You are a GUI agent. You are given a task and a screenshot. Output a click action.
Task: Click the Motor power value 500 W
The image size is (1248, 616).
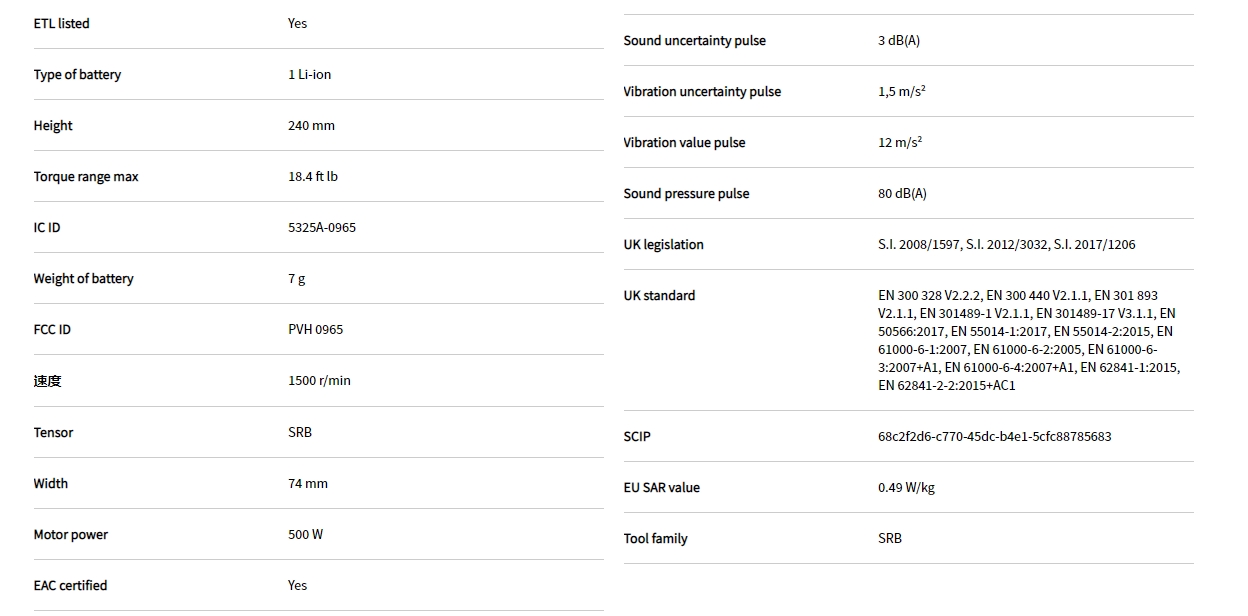click(305, 534)
